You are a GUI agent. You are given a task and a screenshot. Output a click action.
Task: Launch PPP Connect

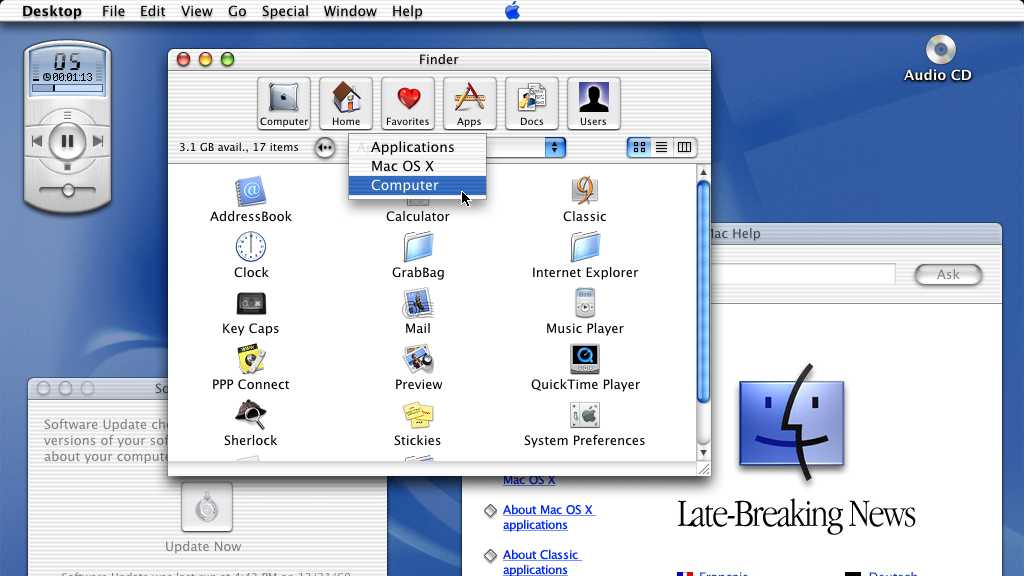pyautogui.click(x=251, y=360)
